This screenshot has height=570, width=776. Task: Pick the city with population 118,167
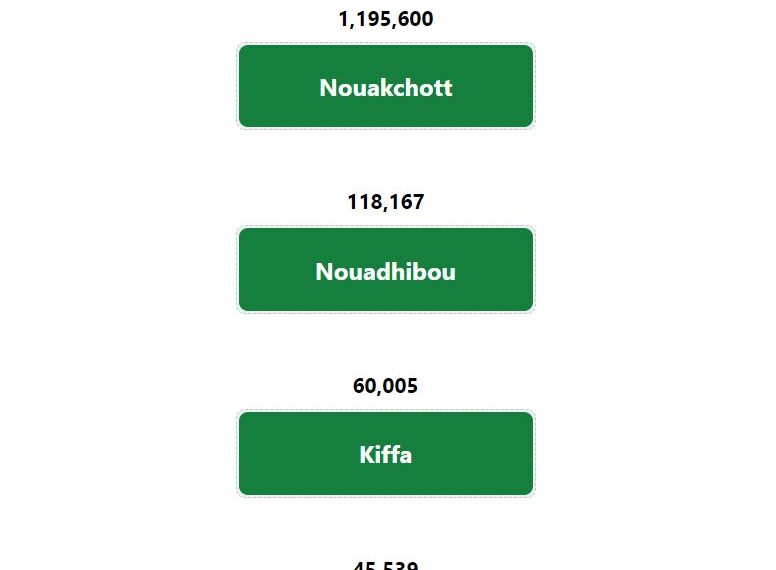[386, 270]
